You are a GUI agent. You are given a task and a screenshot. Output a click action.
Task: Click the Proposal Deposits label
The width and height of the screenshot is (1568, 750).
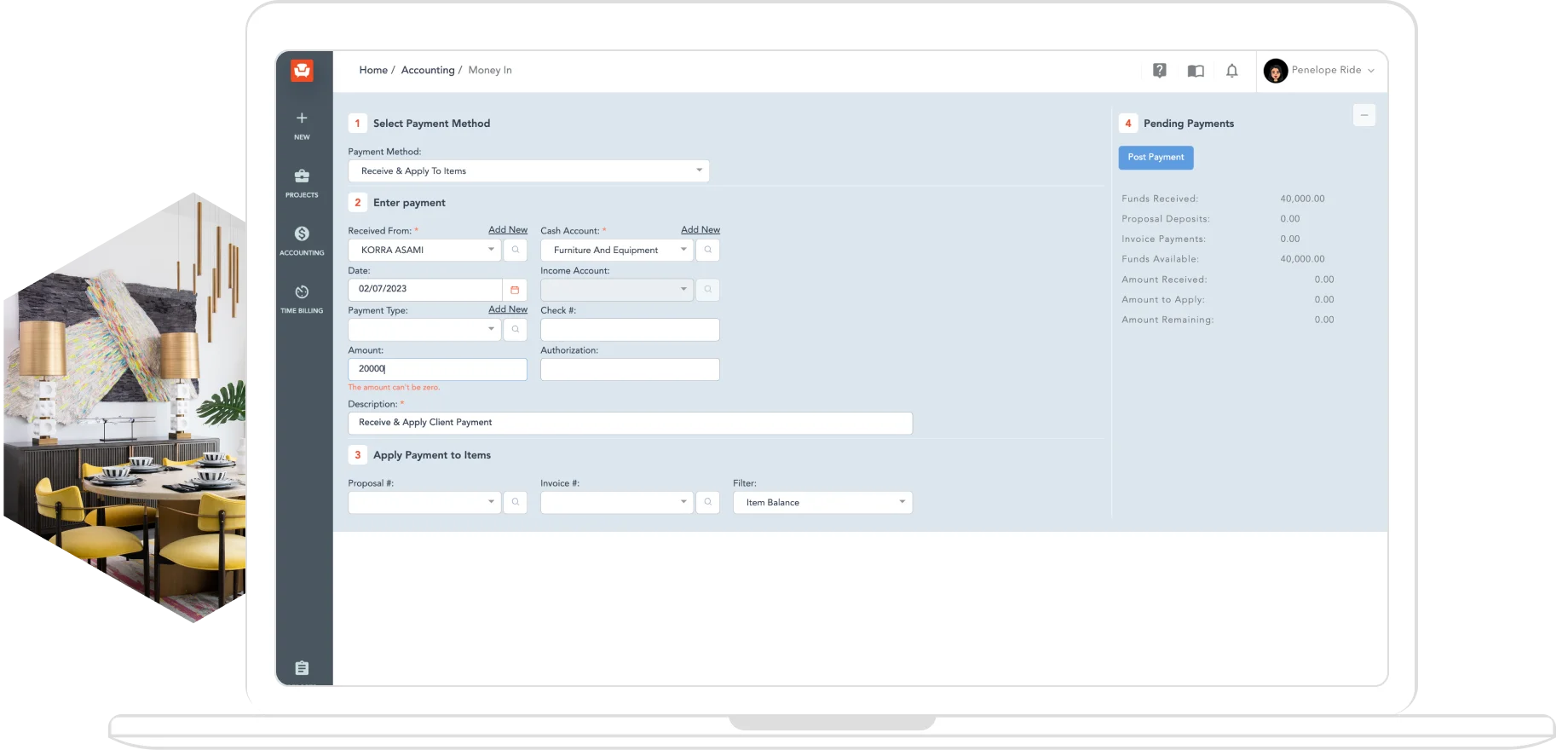1166,219
